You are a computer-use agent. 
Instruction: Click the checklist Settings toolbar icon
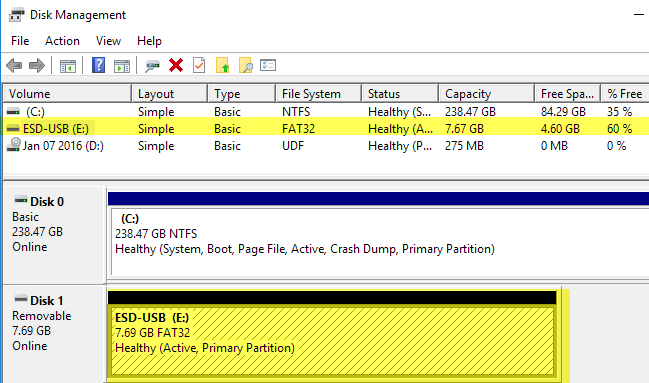point(268,65)
